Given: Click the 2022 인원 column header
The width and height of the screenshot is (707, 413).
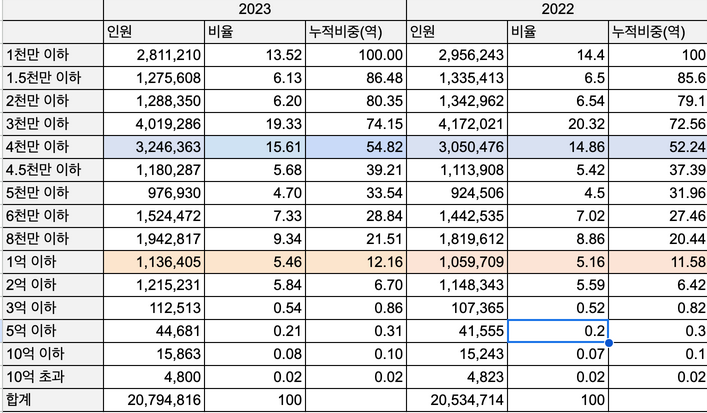Looking at the screenshot, I should (x=457, y=32).
